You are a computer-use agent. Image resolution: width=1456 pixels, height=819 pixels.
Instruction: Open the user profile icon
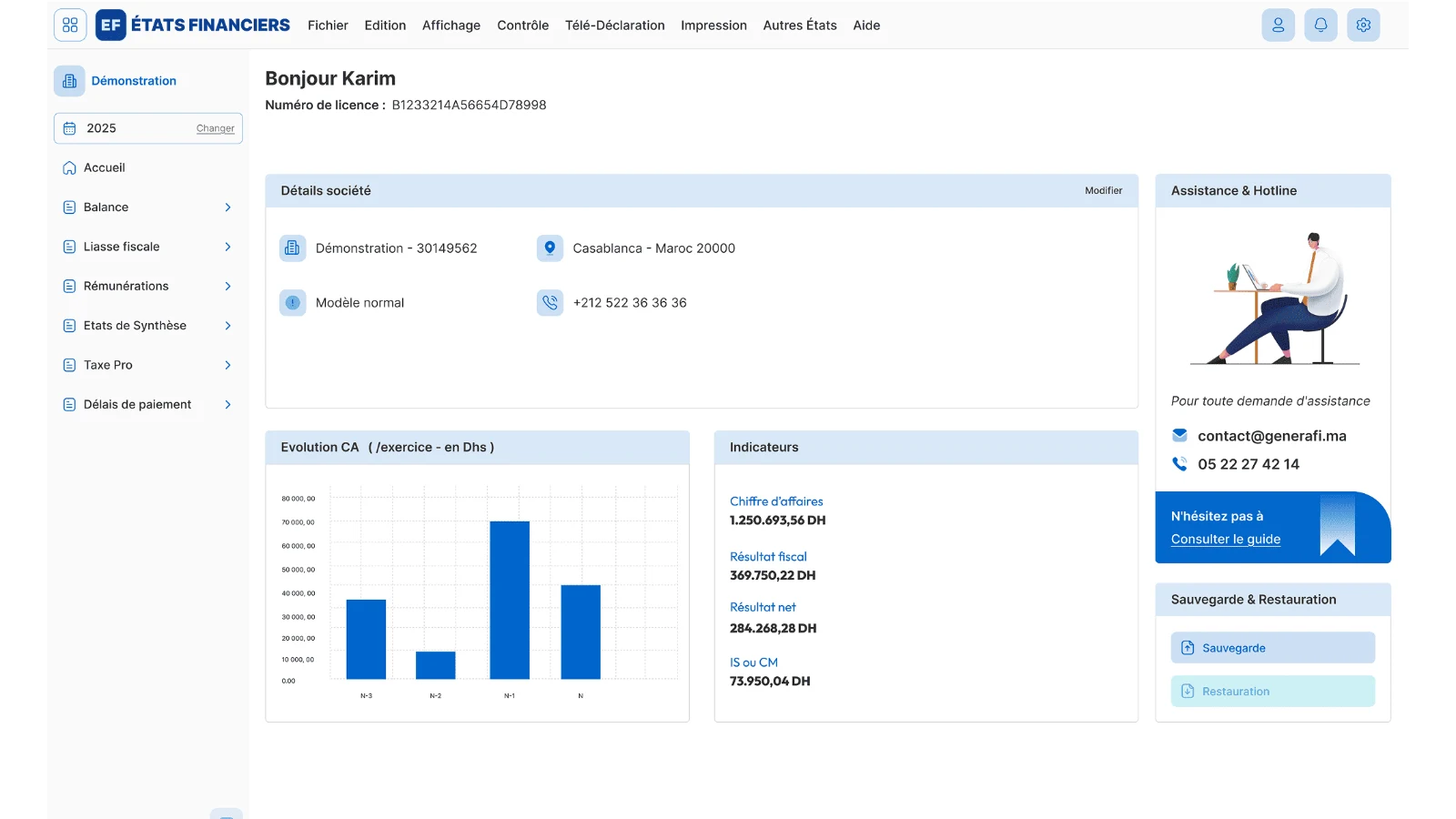pyautogui.click(x=1278, y=25)
